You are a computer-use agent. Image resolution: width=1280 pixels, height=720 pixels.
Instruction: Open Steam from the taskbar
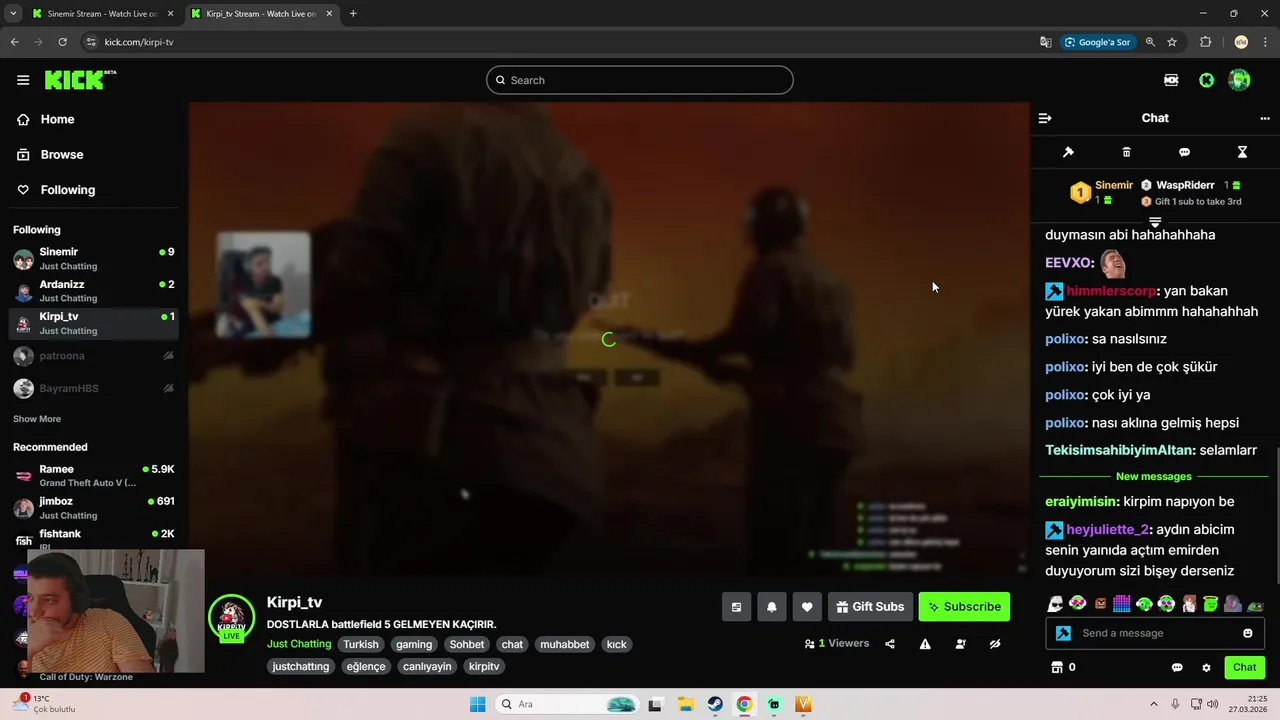(715, 704)
